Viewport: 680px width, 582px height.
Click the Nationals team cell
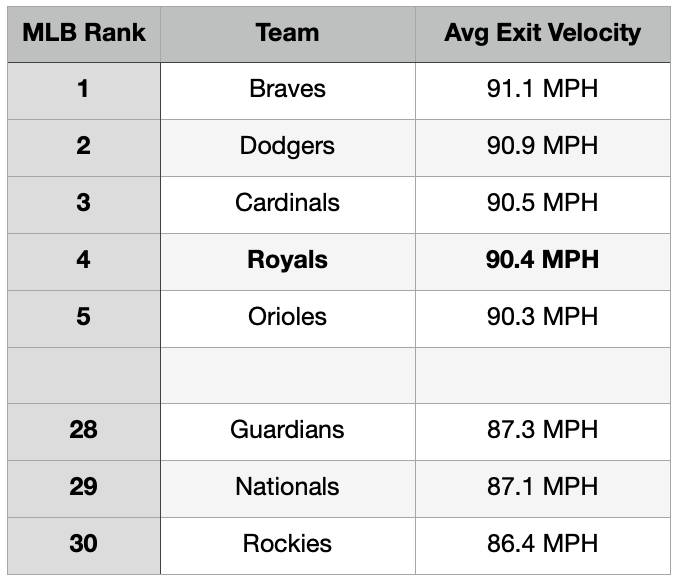tap(287, 487)
